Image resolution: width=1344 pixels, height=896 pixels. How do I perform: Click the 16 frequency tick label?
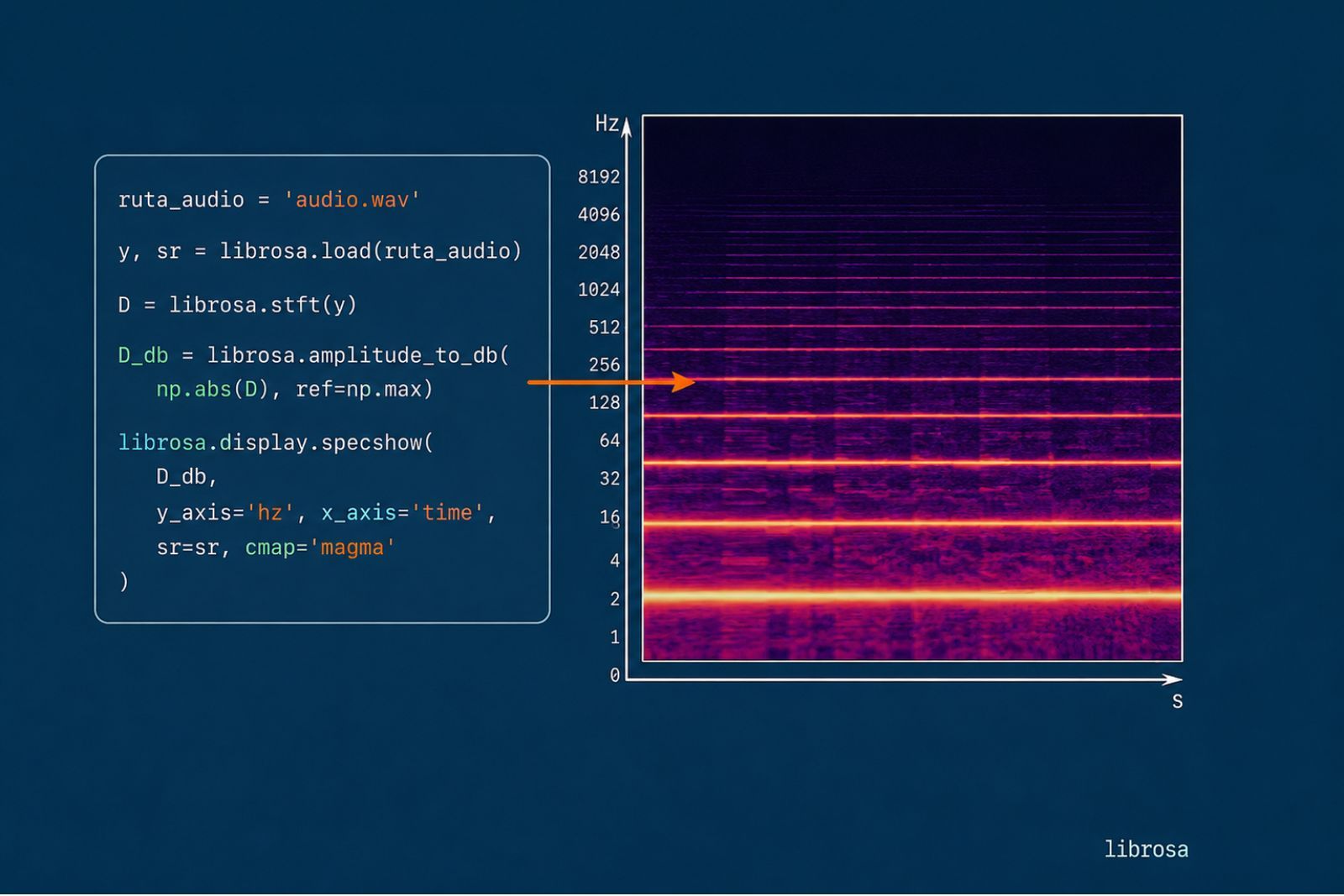[x=610, y=517]
